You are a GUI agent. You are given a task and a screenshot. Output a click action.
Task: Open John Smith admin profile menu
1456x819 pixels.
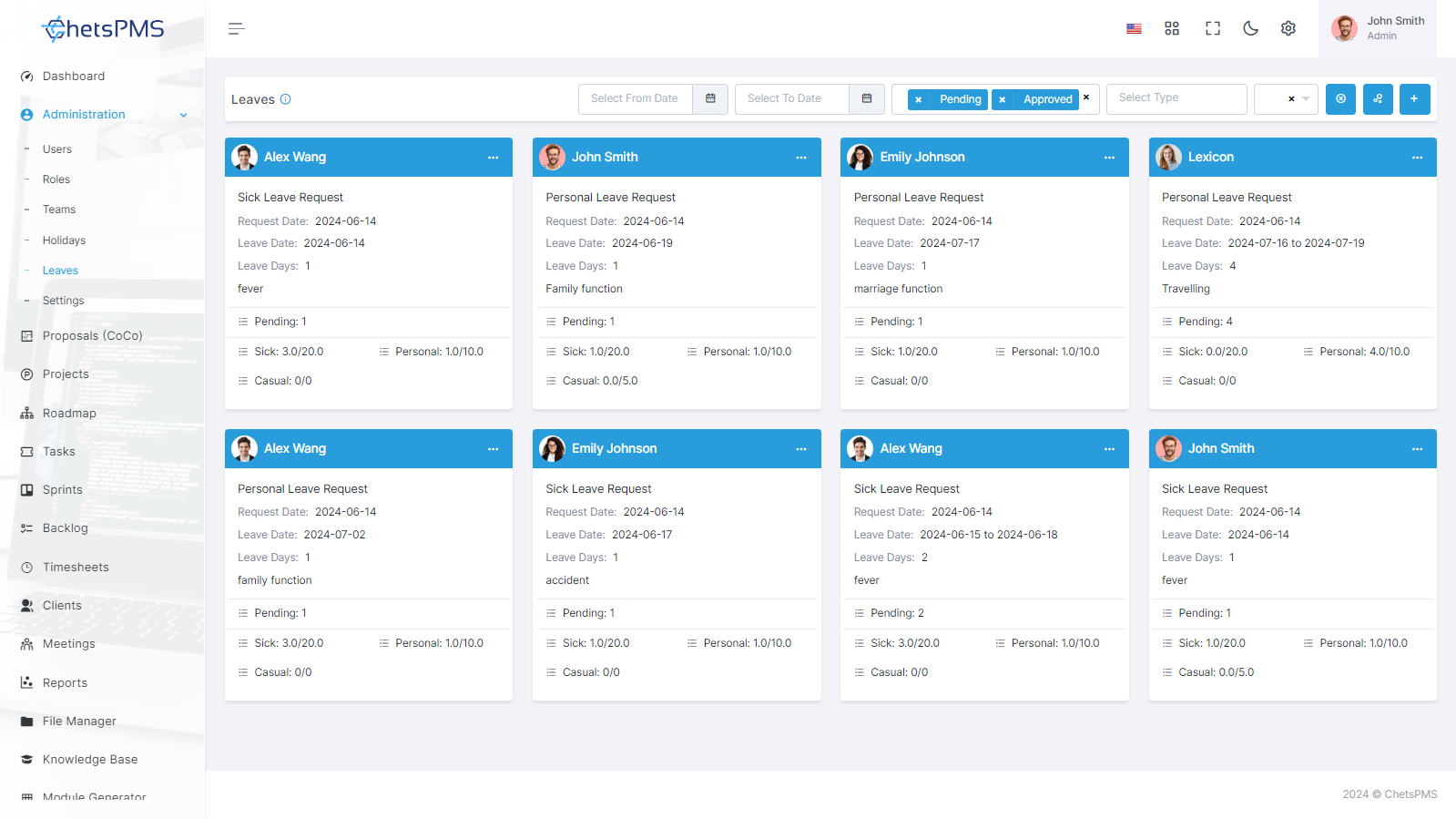[x=1378, y=28]
